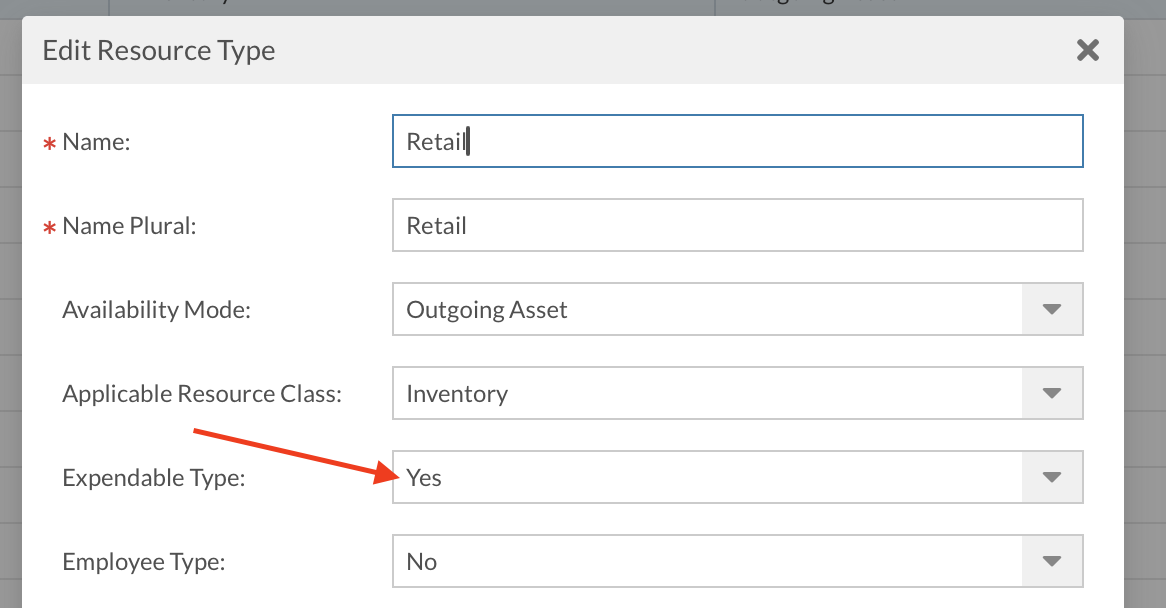This screenshot has height=608, width=1166.
Task: Click the arrow icon on Availability Mode
Action: point(1051,310)
